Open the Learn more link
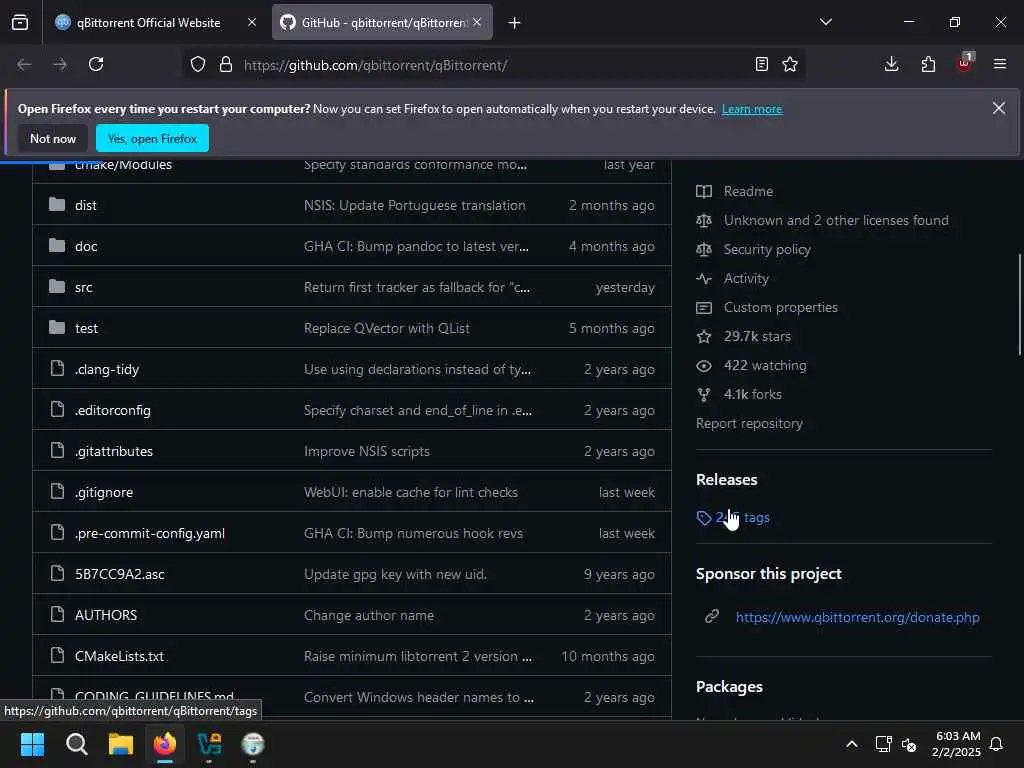This screenshot has height=768, width=1024. point(752,109)
